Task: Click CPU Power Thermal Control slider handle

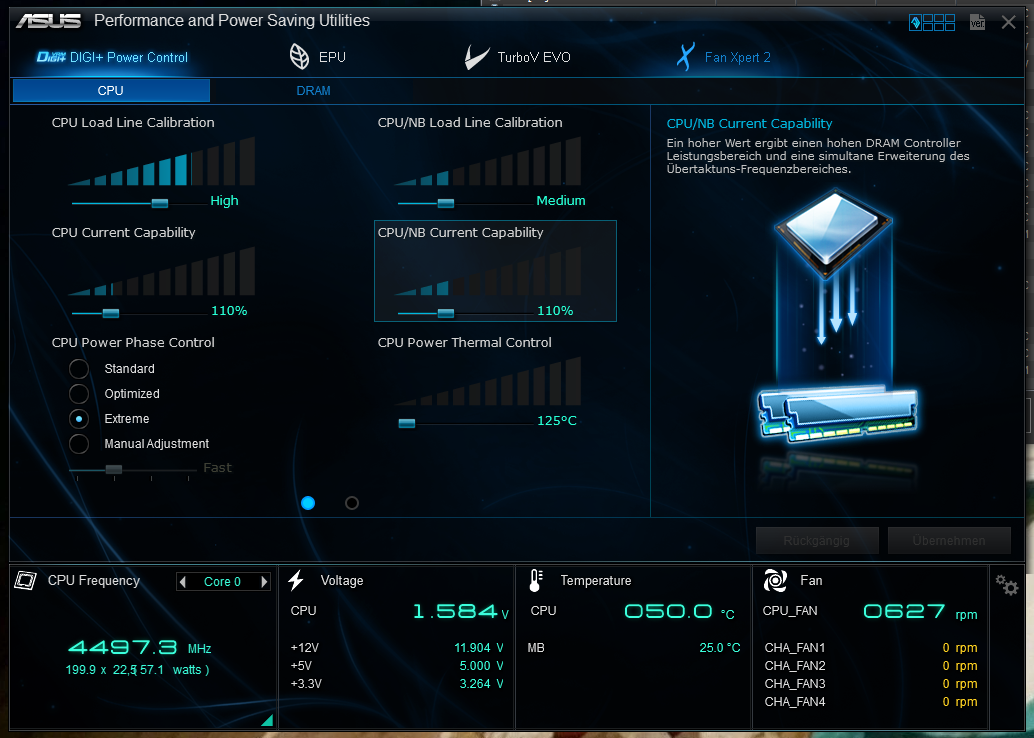Action: click(x=407, y=423)
